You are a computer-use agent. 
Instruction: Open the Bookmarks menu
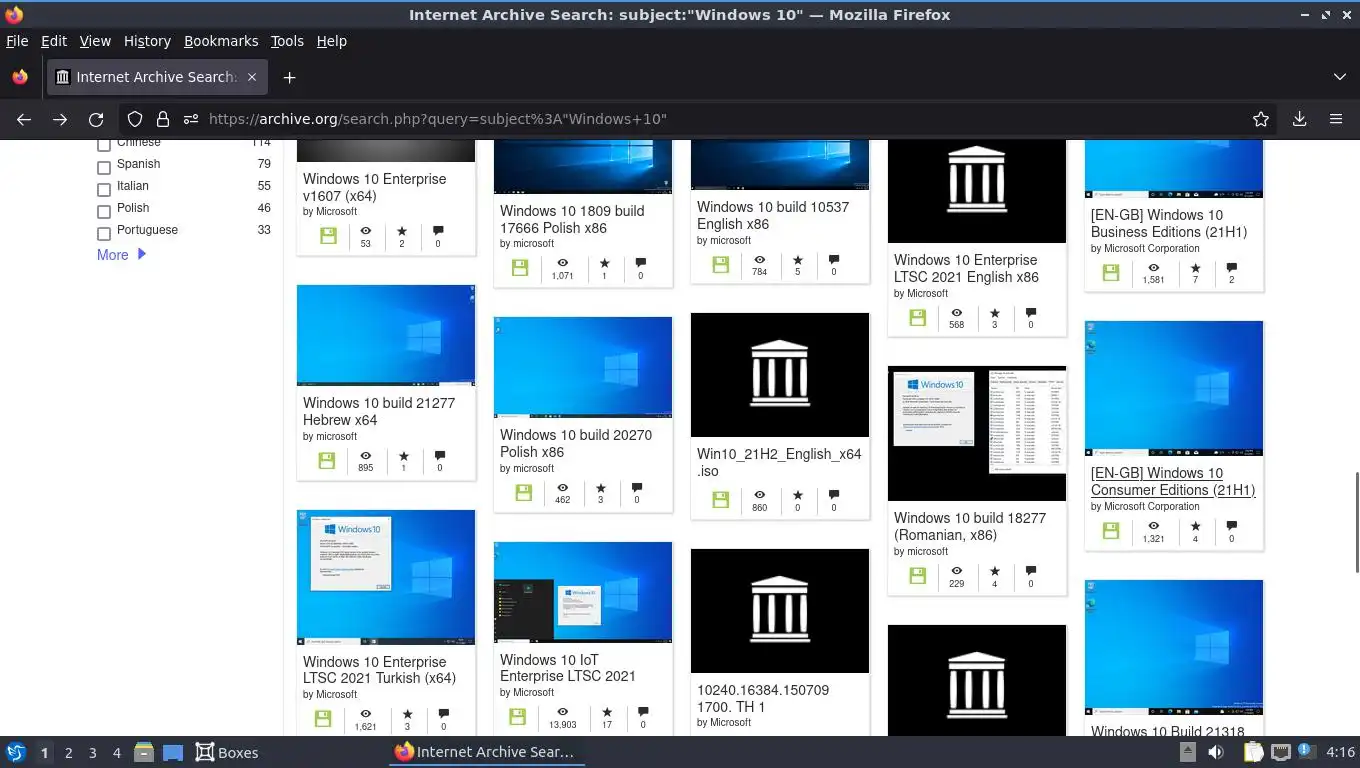click(x=221, y=41)
